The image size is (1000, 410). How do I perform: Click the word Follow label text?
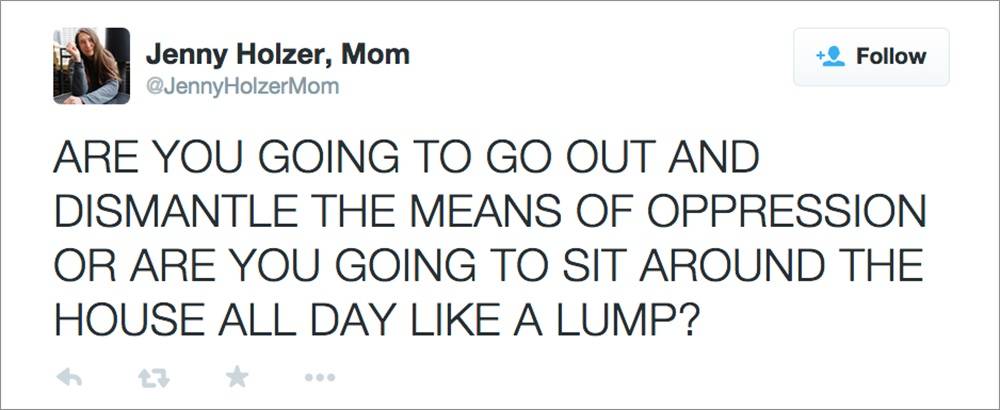[x=891, y=57]
